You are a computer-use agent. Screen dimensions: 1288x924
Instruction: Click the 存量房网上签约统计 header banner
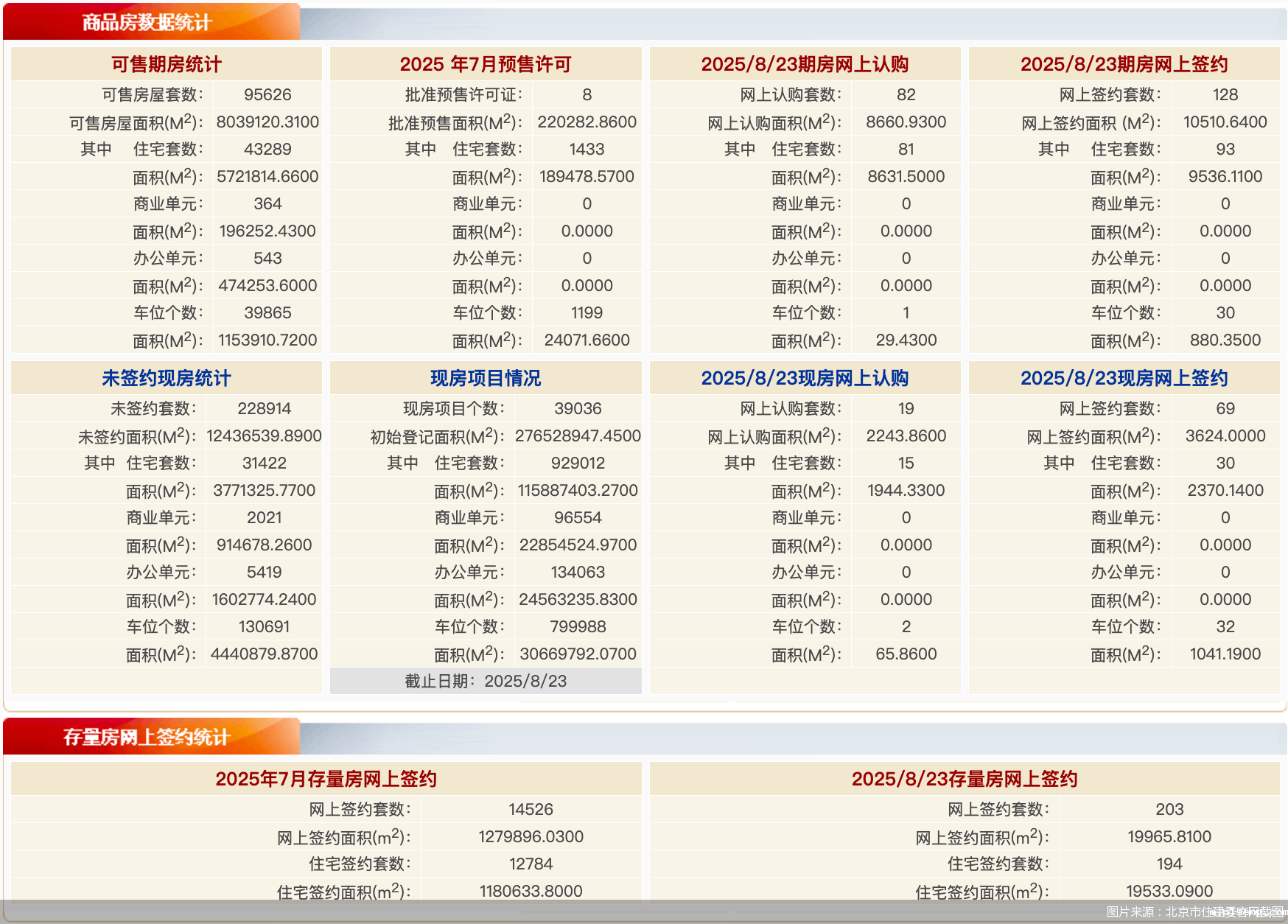tap(147, 736)
